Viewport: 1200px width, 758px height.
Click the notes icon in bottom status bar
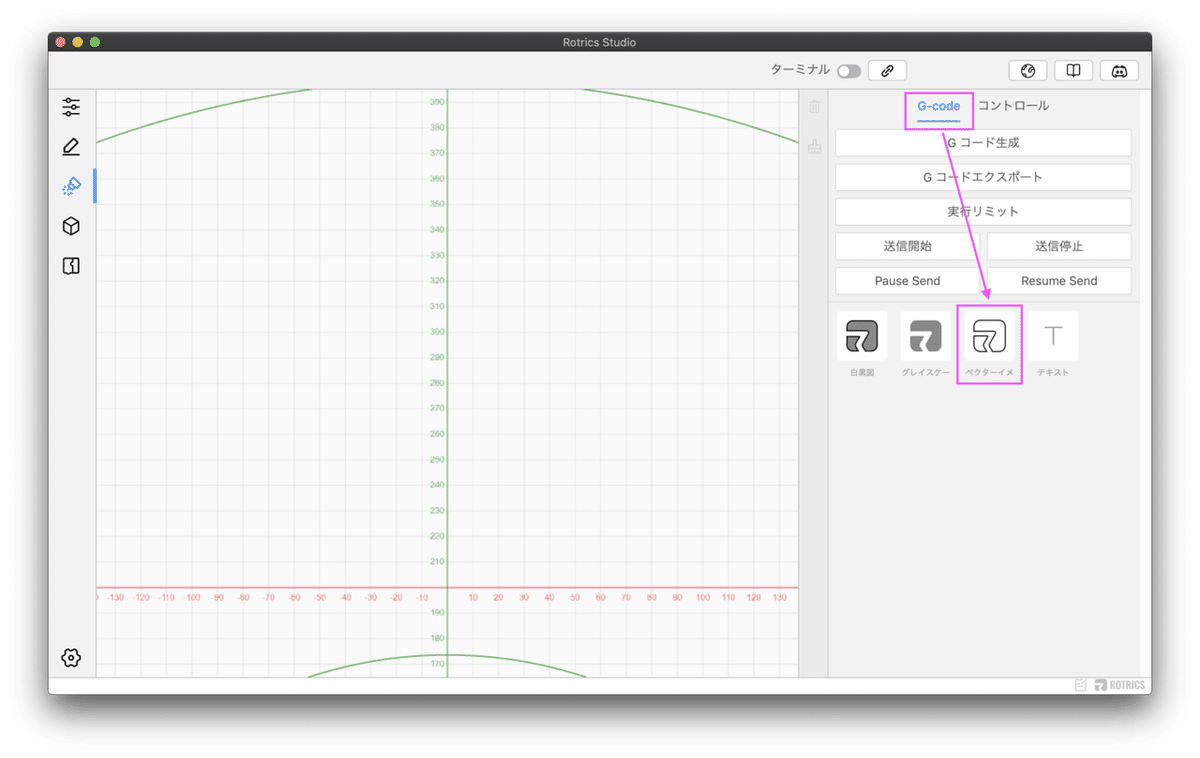[x=1081, y=685]
